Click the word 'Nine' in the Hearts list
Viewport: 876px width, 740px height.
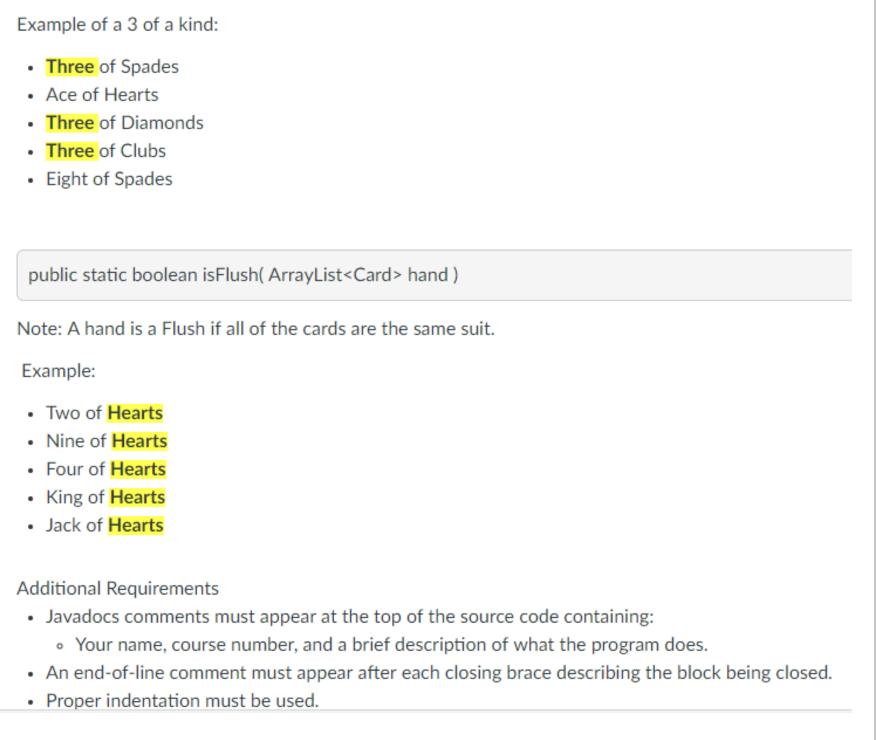click(65, 441)
